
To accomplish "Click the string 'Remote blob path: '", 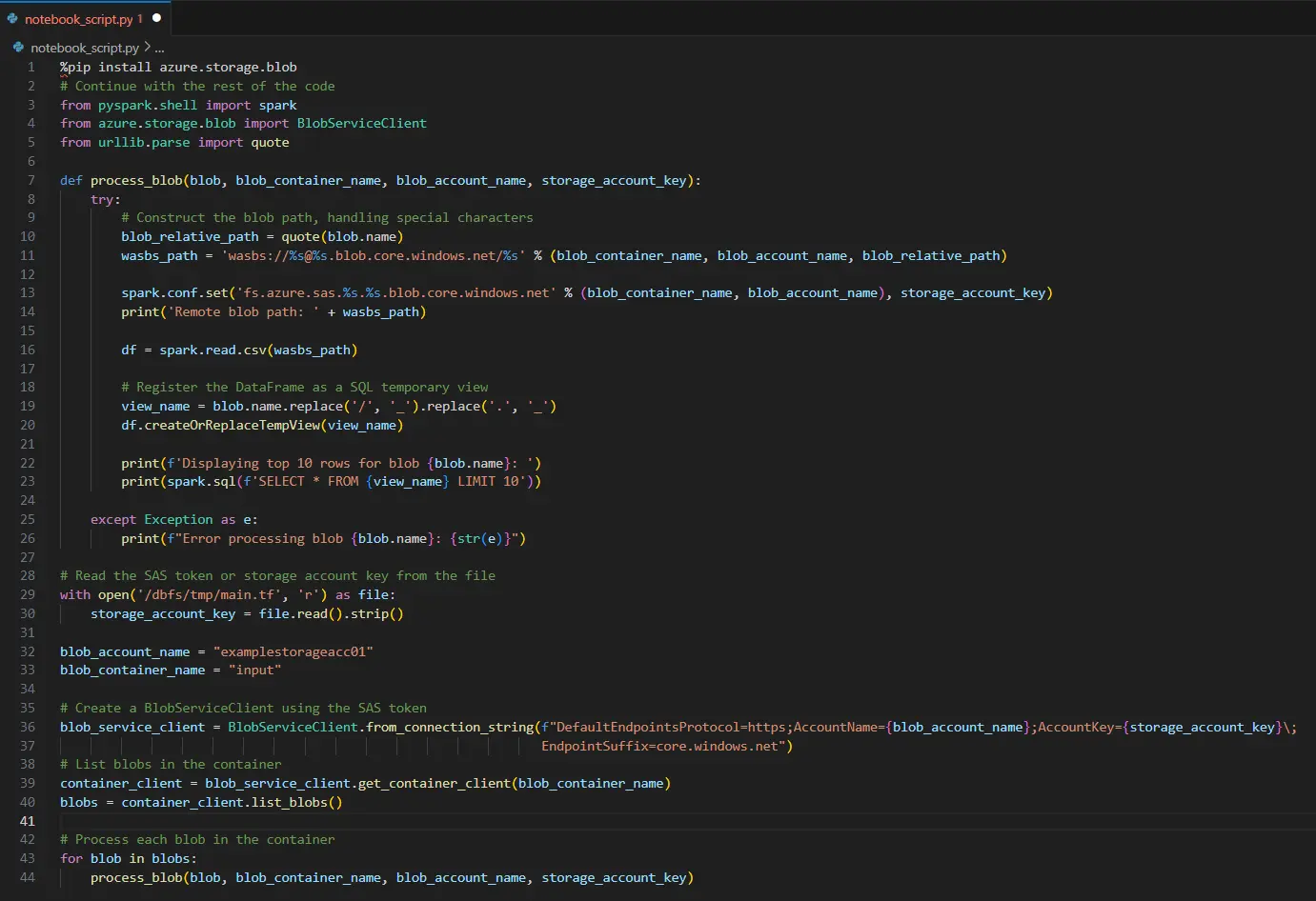I will [x=244, y=311].
